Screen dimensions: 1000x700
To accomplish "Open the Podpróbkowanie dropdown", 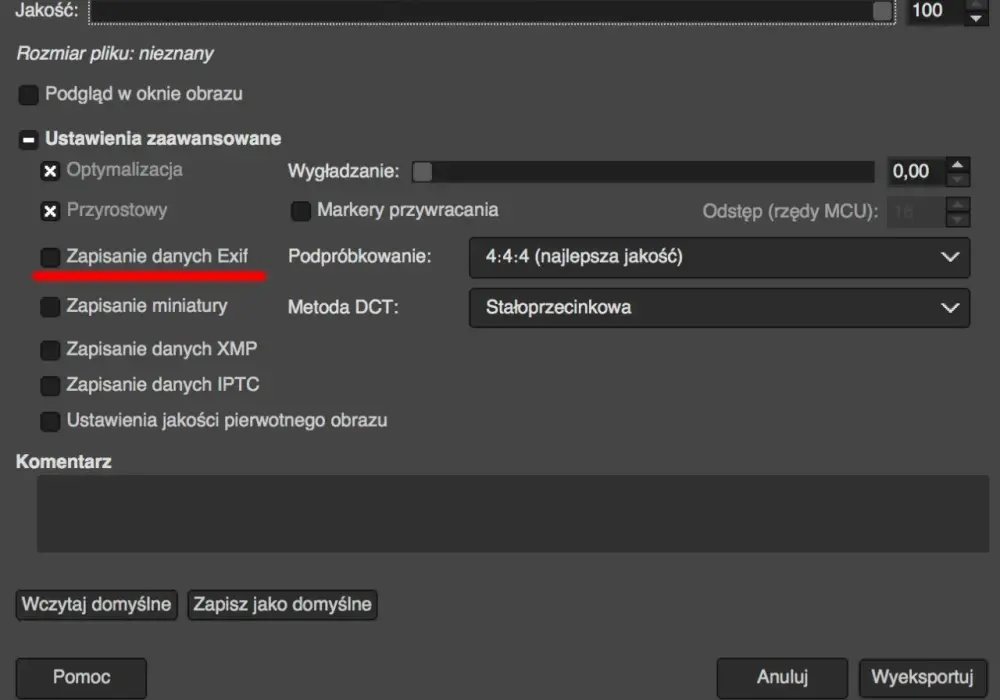I will pos(719,258).
